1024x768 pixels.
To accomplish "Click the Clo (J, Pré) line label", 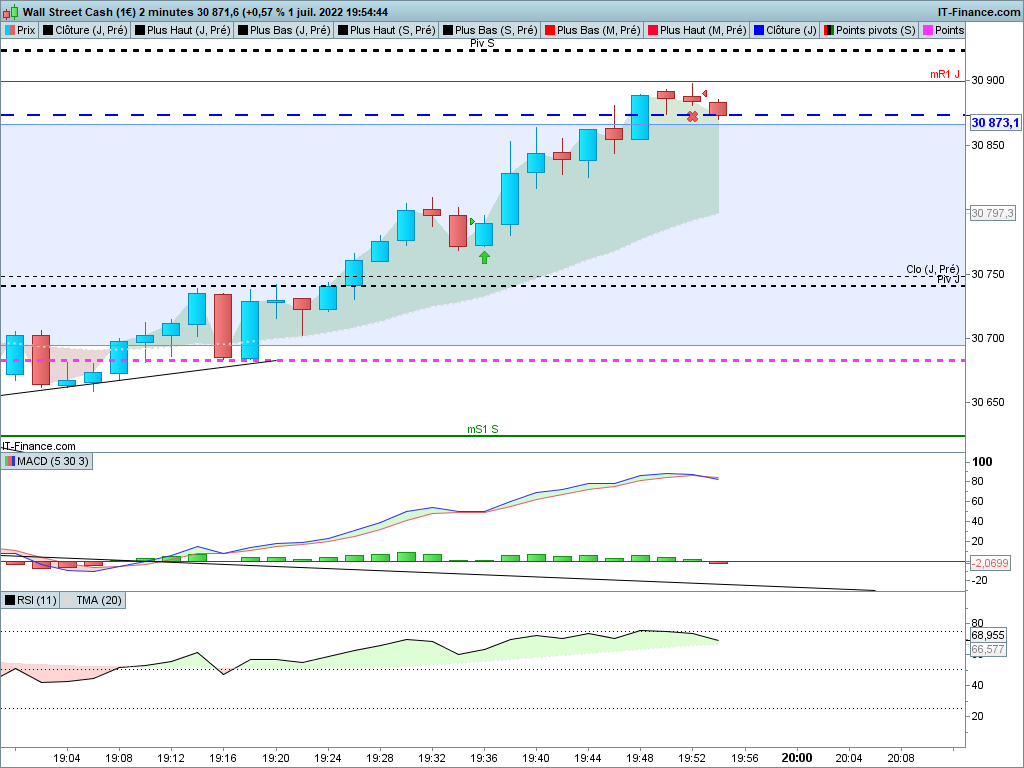I will tap(933, 269).
